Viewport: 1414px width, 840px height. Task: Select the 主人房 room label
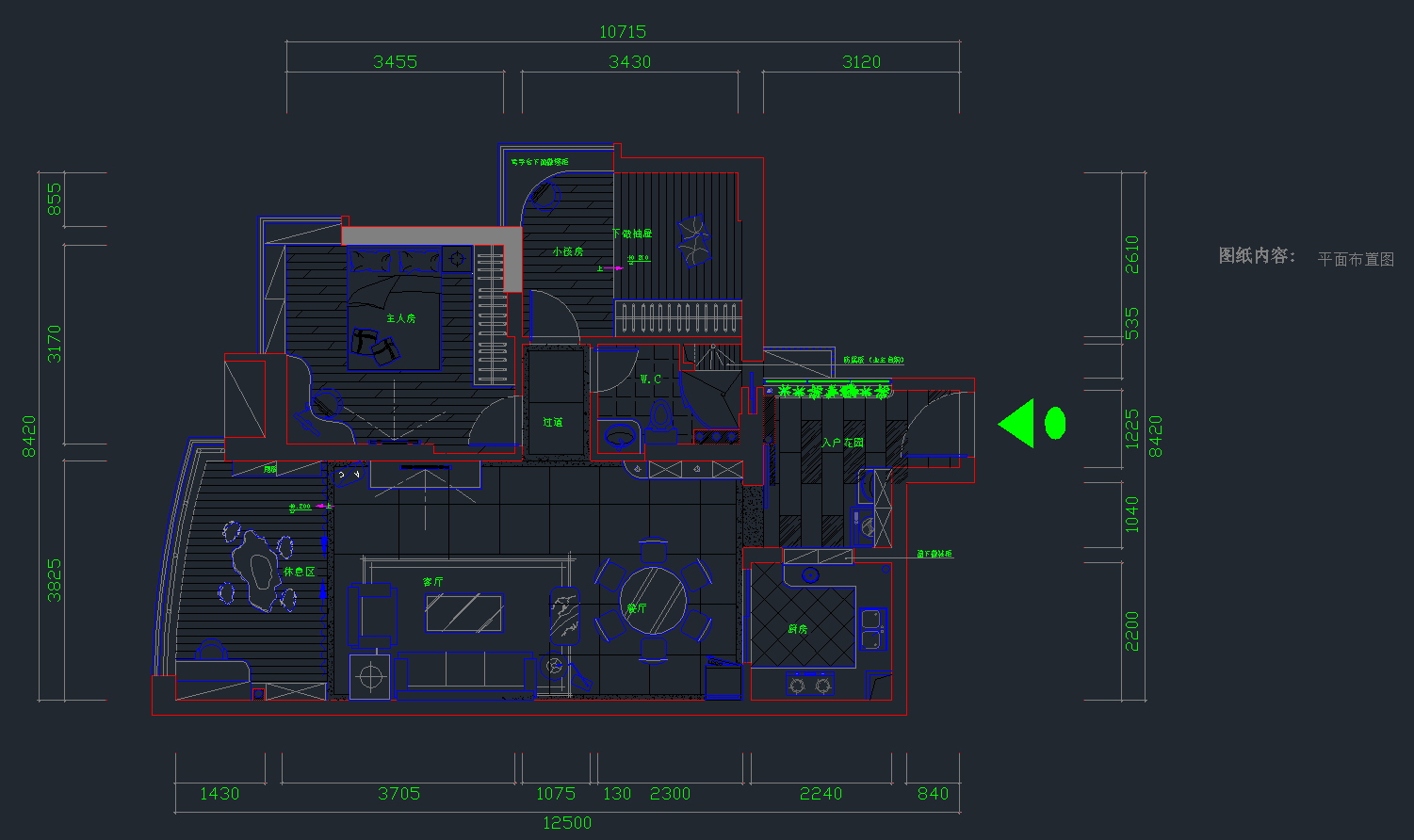[400, 318]
